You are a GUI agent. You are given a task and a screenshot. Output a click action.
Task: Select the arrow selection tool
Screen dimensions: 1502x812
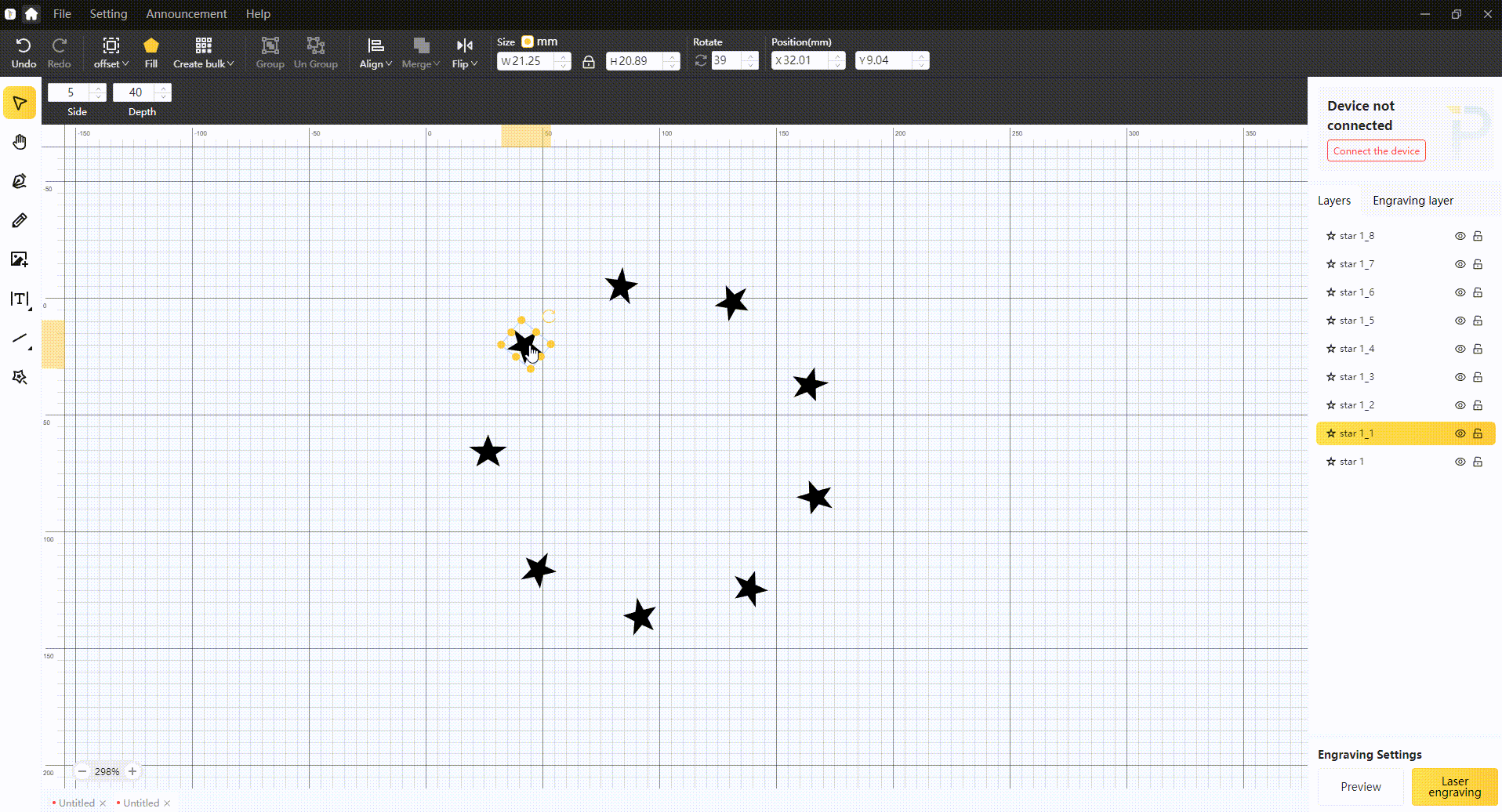(20, 103)
